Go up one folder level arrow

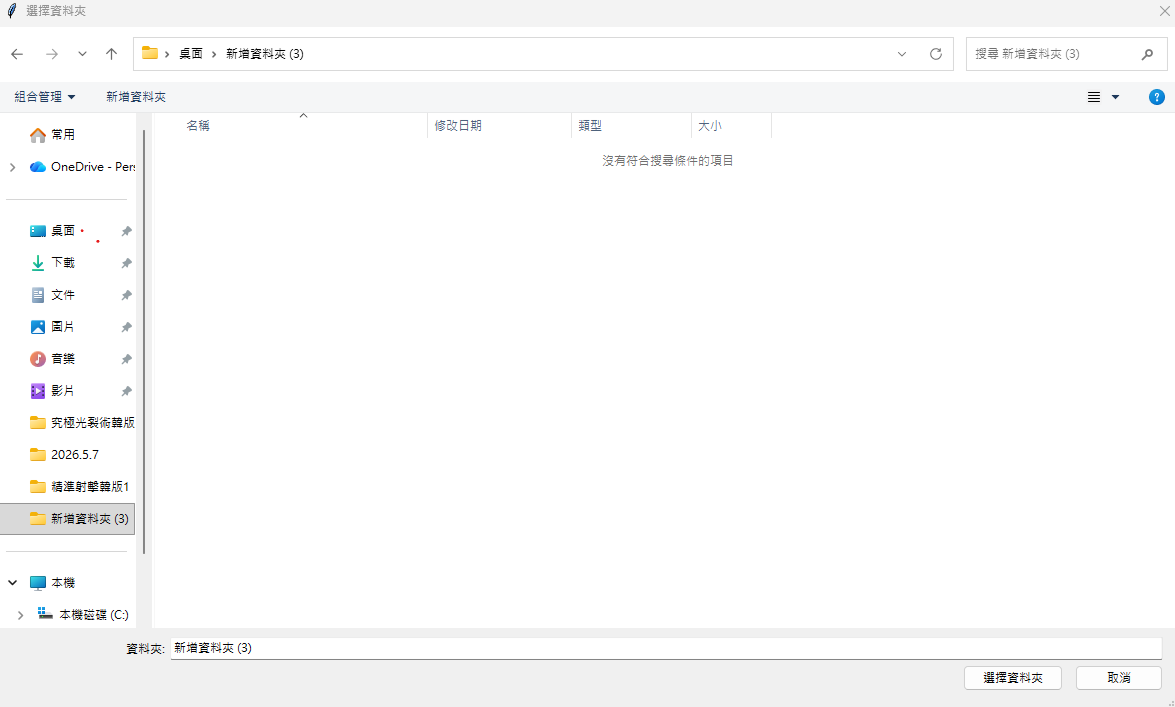(x=112, y=54)
